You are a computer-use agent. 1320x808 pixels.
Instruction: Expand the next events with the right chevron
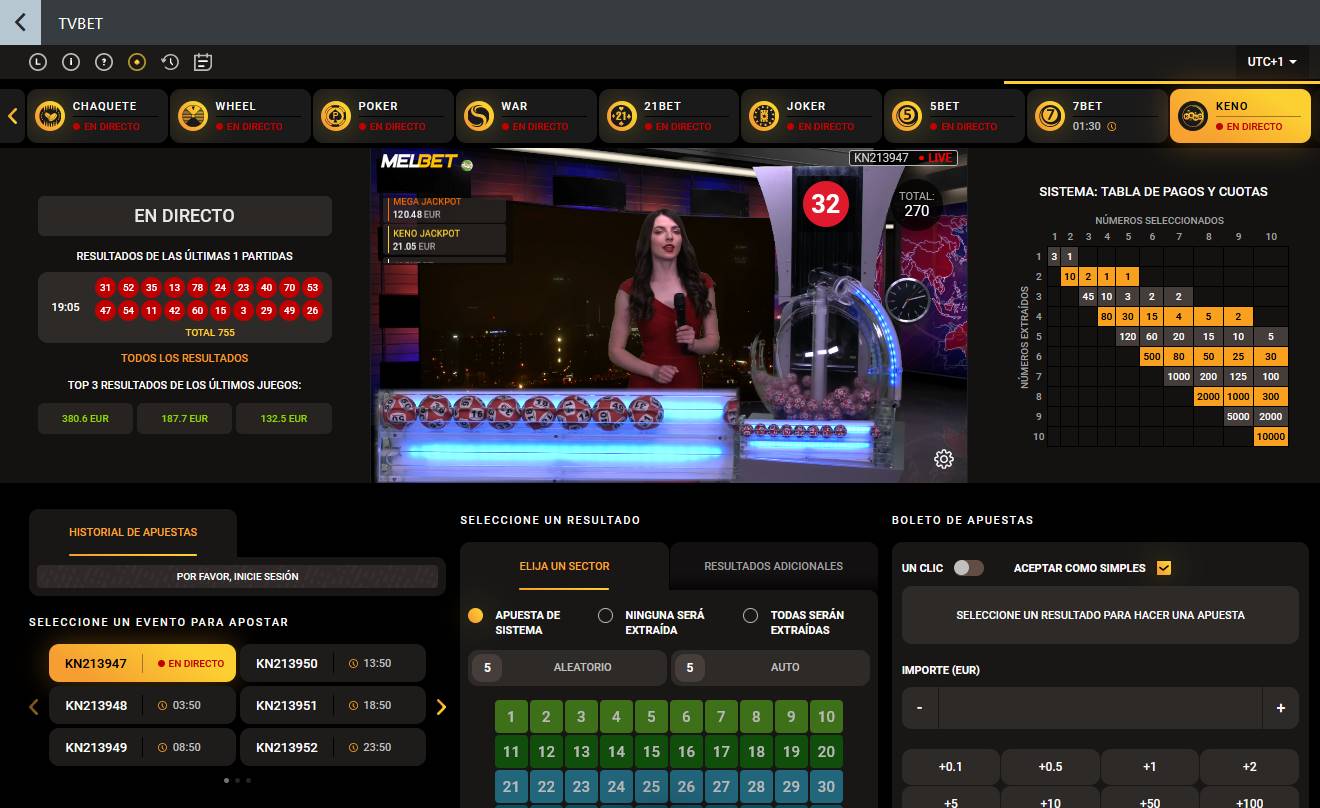441,706
